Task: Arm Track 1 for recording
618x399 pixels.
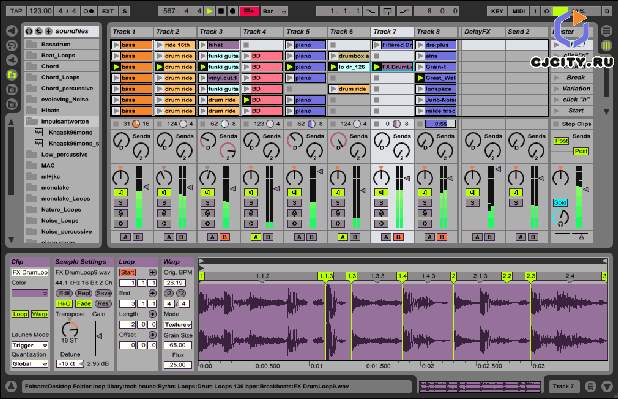Action: (121, 224)
